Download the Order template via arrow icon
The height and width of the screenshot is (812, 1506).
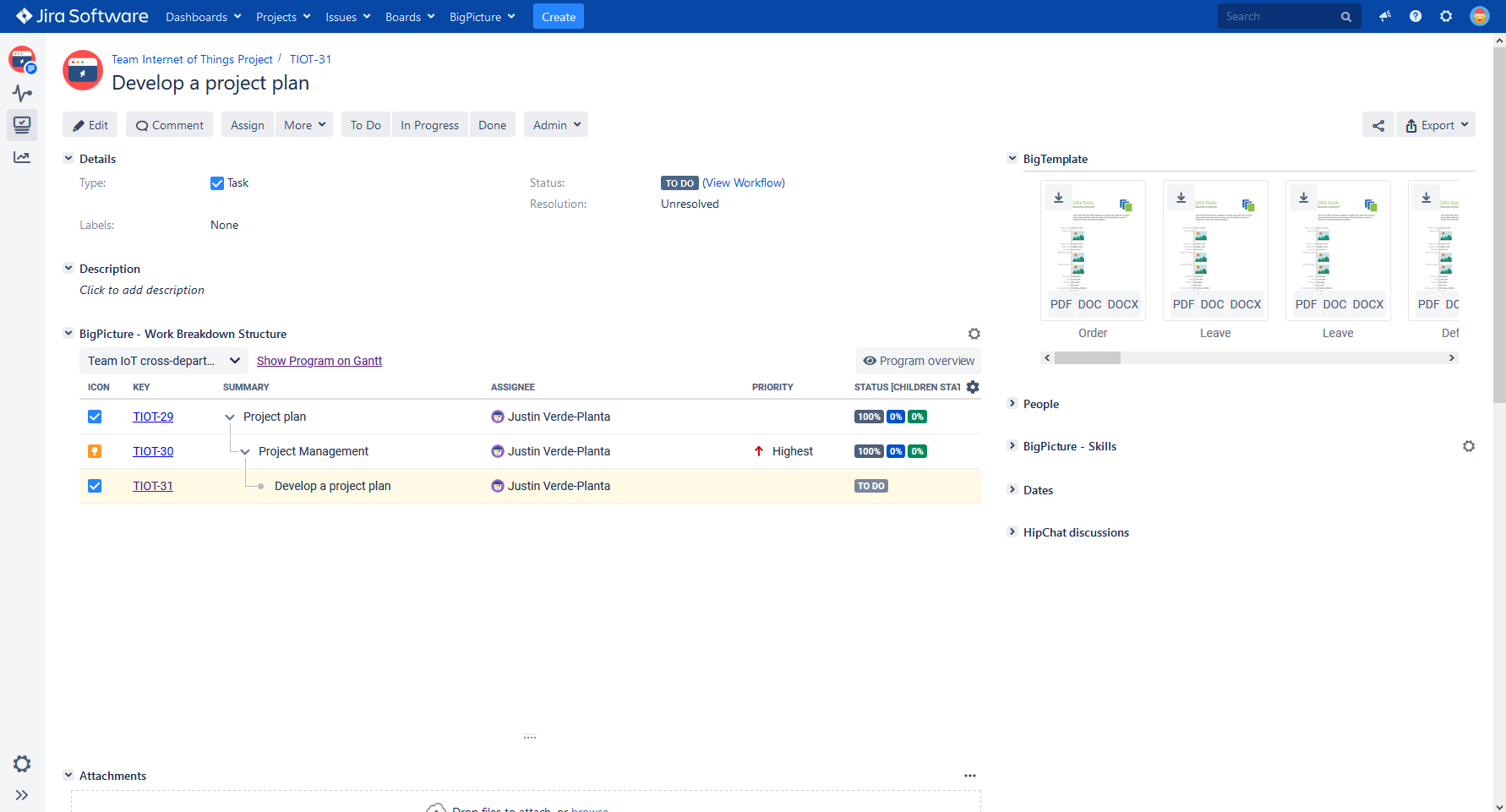[x=1058, y=198]
